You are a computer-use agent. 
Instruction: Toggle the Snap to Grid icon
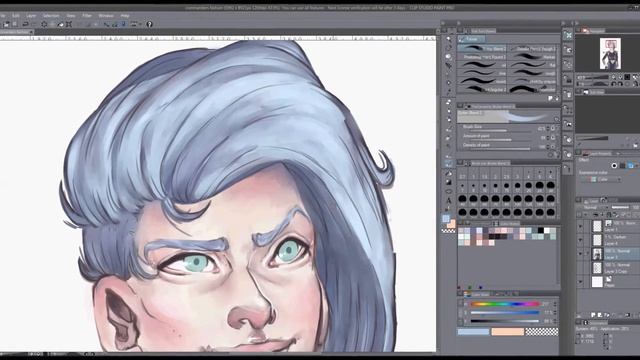pos(123,24)
